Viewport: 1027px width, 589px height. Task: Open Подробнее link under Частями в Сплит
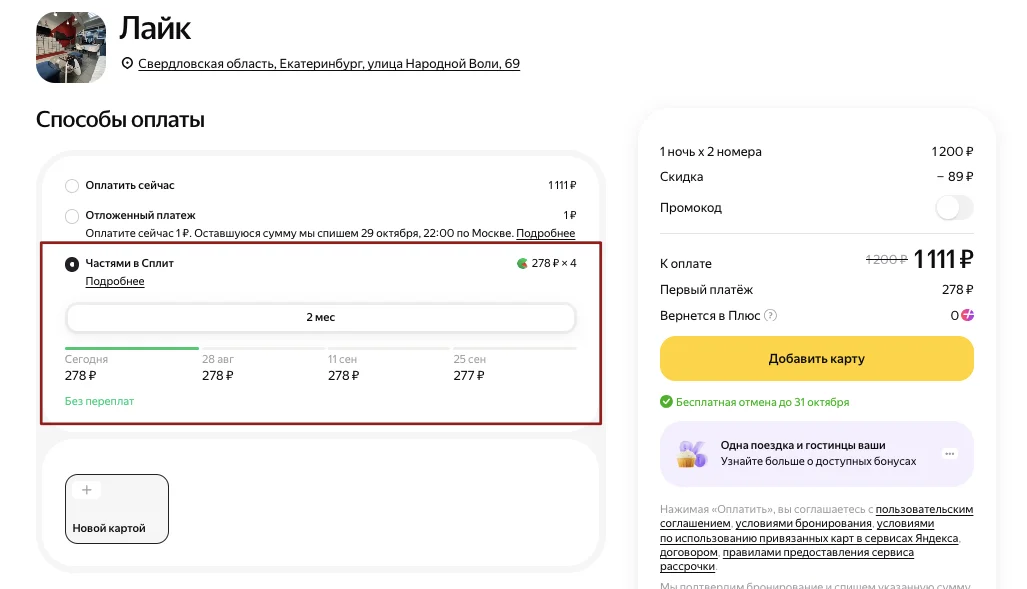[x=115, y=281]
